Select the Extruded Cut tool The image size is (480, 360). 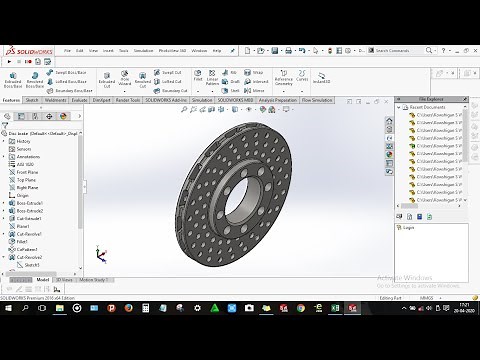107,80
